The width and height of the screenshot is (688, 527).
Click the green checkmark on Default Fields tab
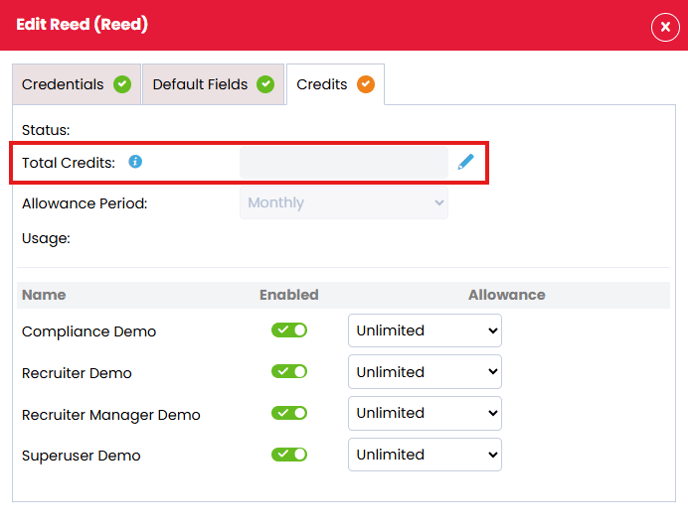click(x=265, y=85)
